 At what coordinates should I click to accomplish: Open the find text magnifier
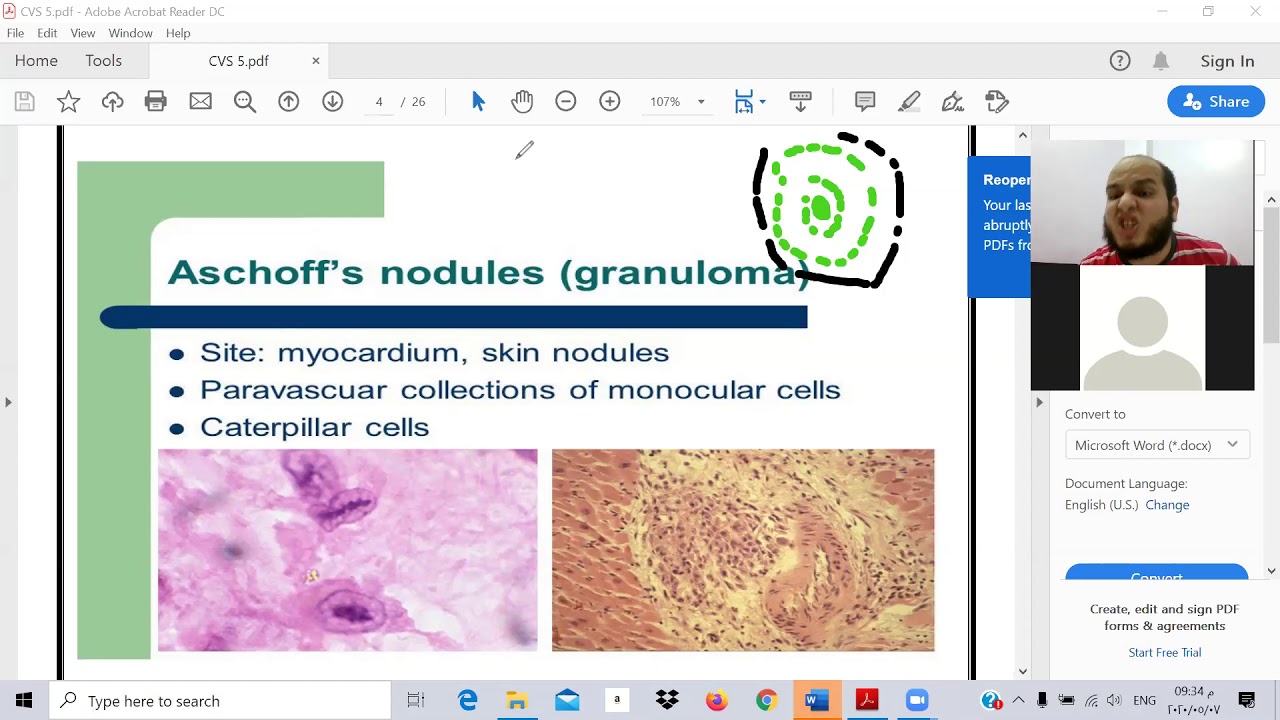tap(244, 101)
